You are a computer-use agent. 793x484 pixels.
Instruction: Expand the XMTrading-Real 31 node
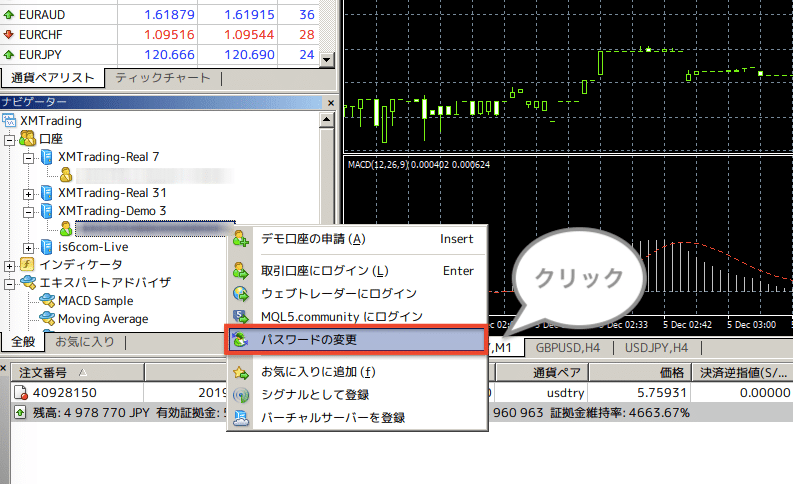pos(29,194)
